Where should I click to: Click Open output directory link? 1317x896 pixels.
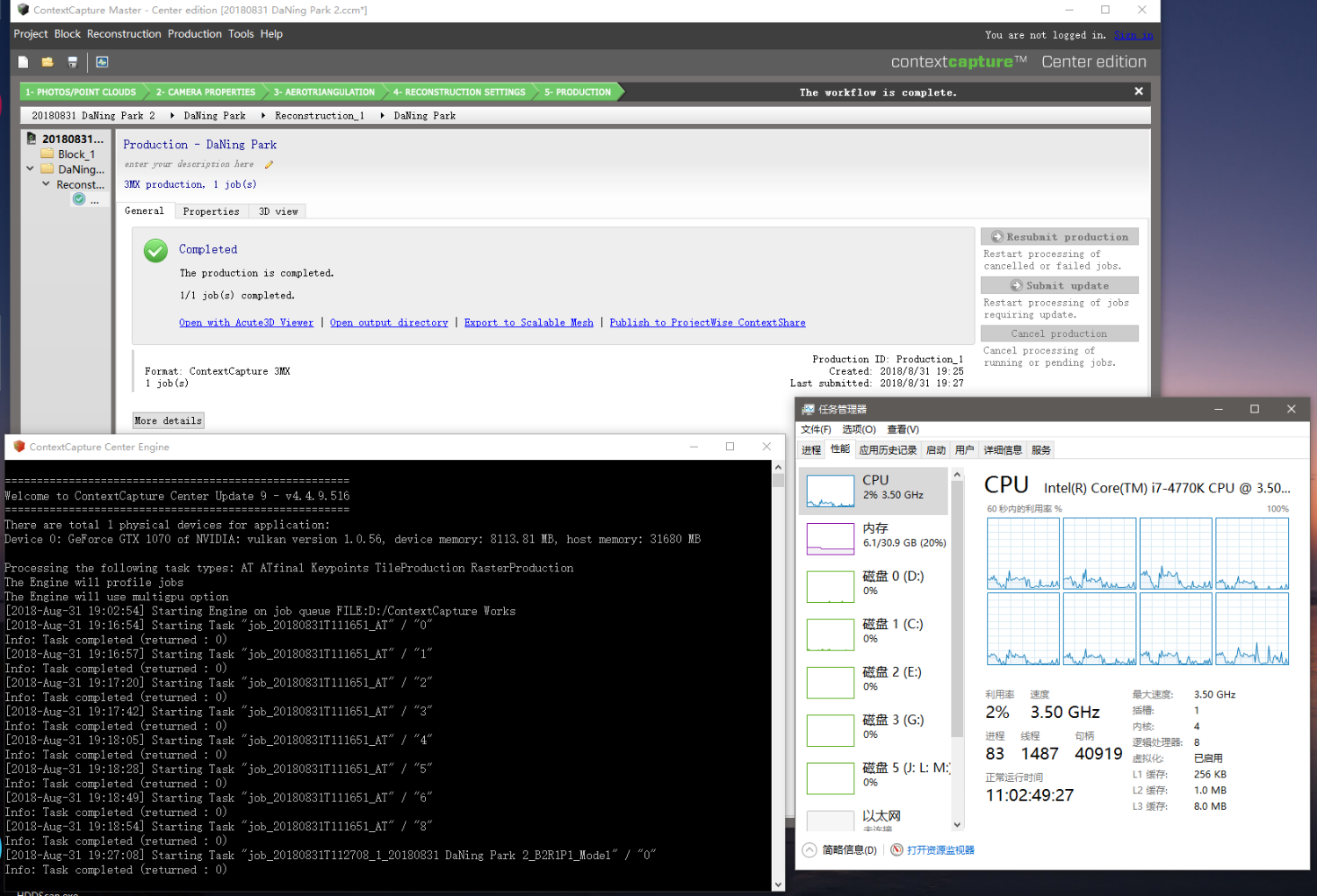tap(389, 323)
